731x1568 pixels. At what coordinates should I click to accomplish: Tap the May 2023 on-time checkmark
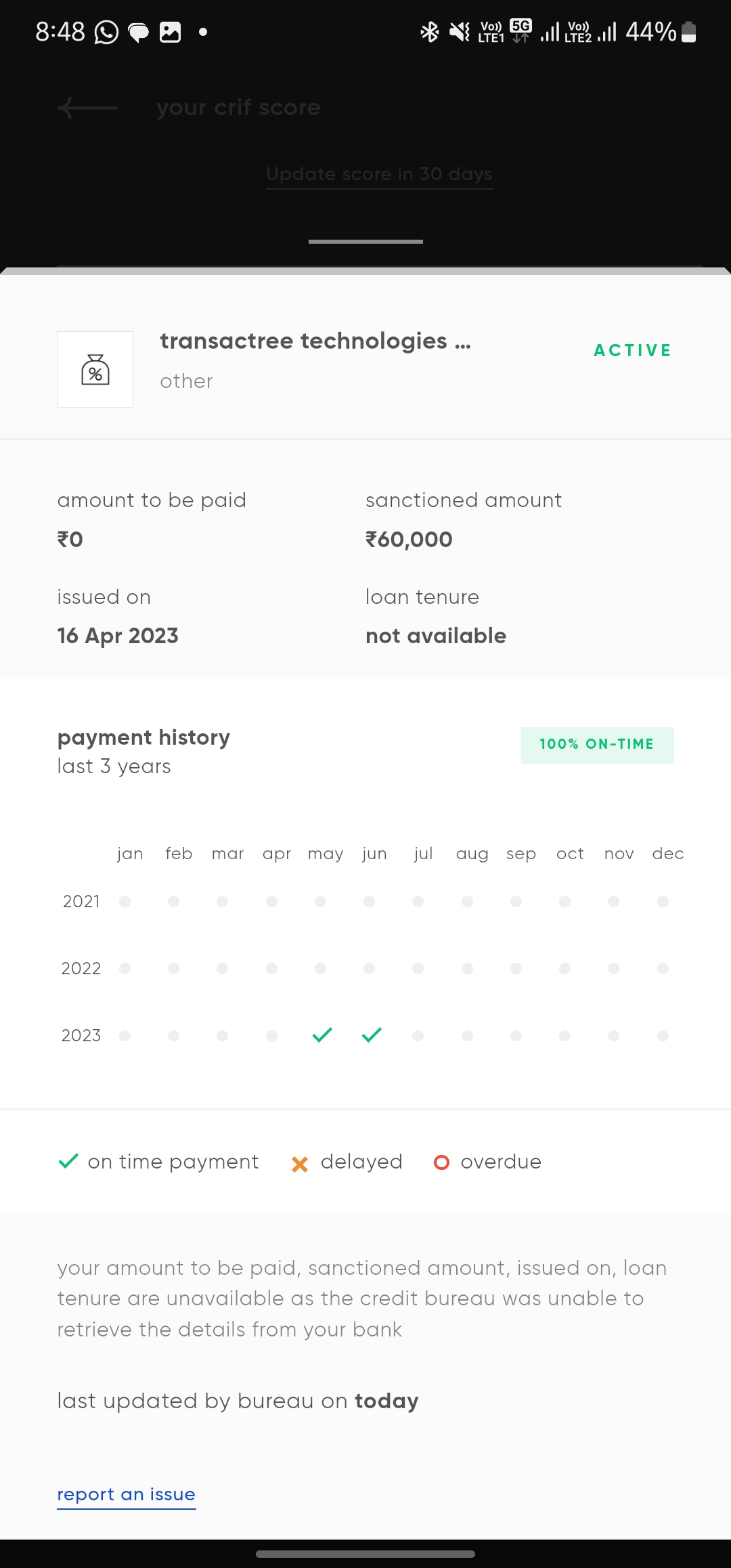[x=322, y=1035]
